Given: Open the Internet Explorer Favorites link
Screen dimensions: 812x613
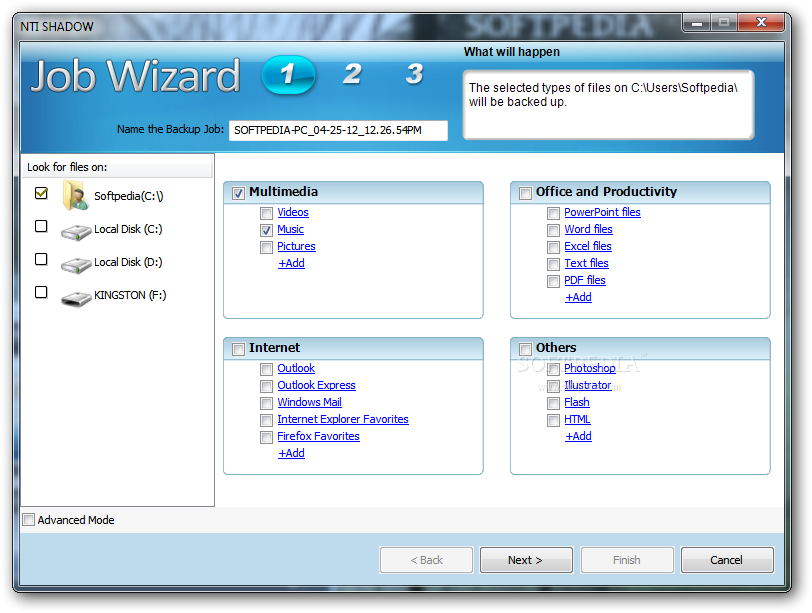Looking at the screenshot, I should coord(343,419).
